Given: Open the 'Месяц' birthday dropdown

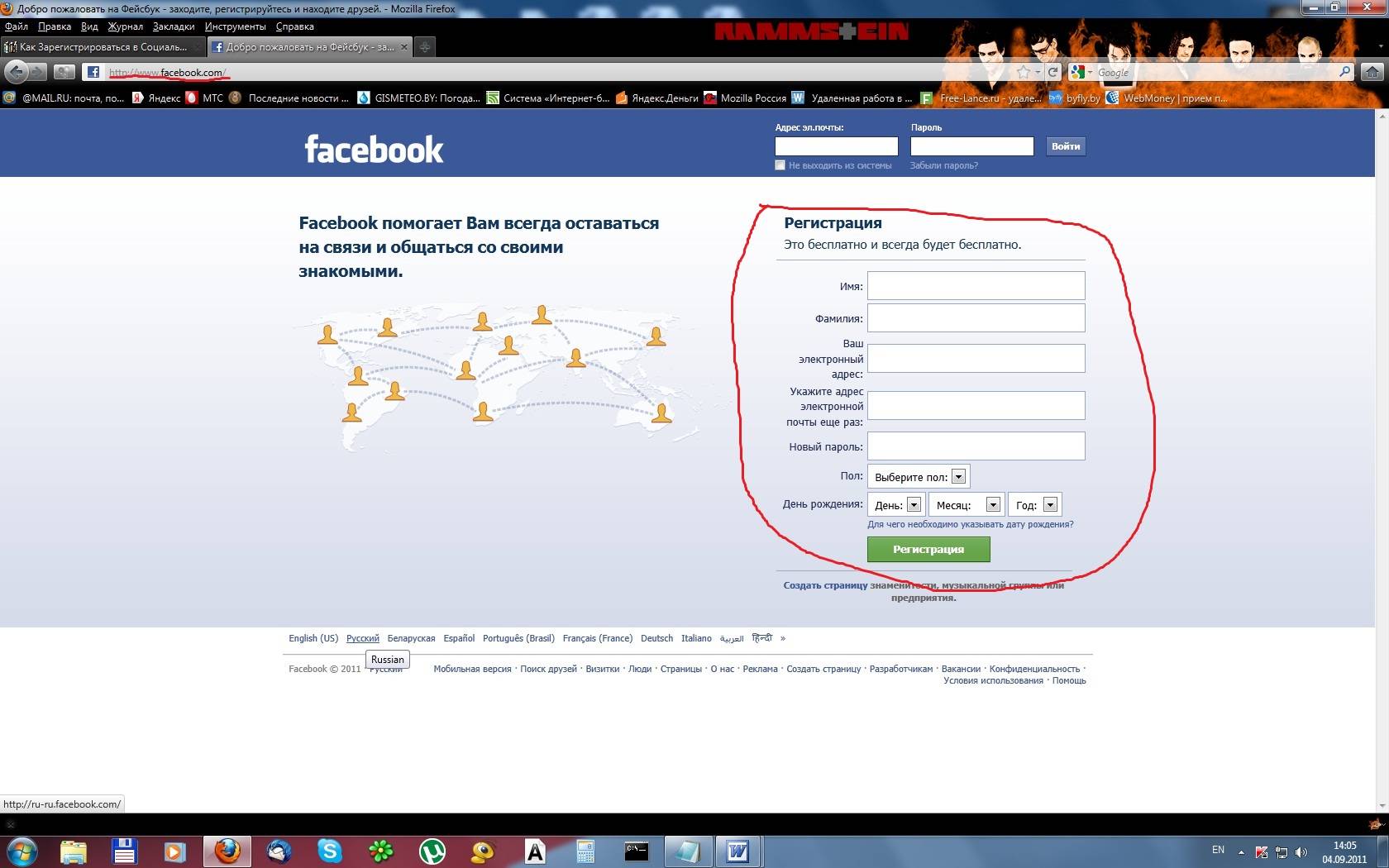Looking at the screenshot, I should [967, 505].
